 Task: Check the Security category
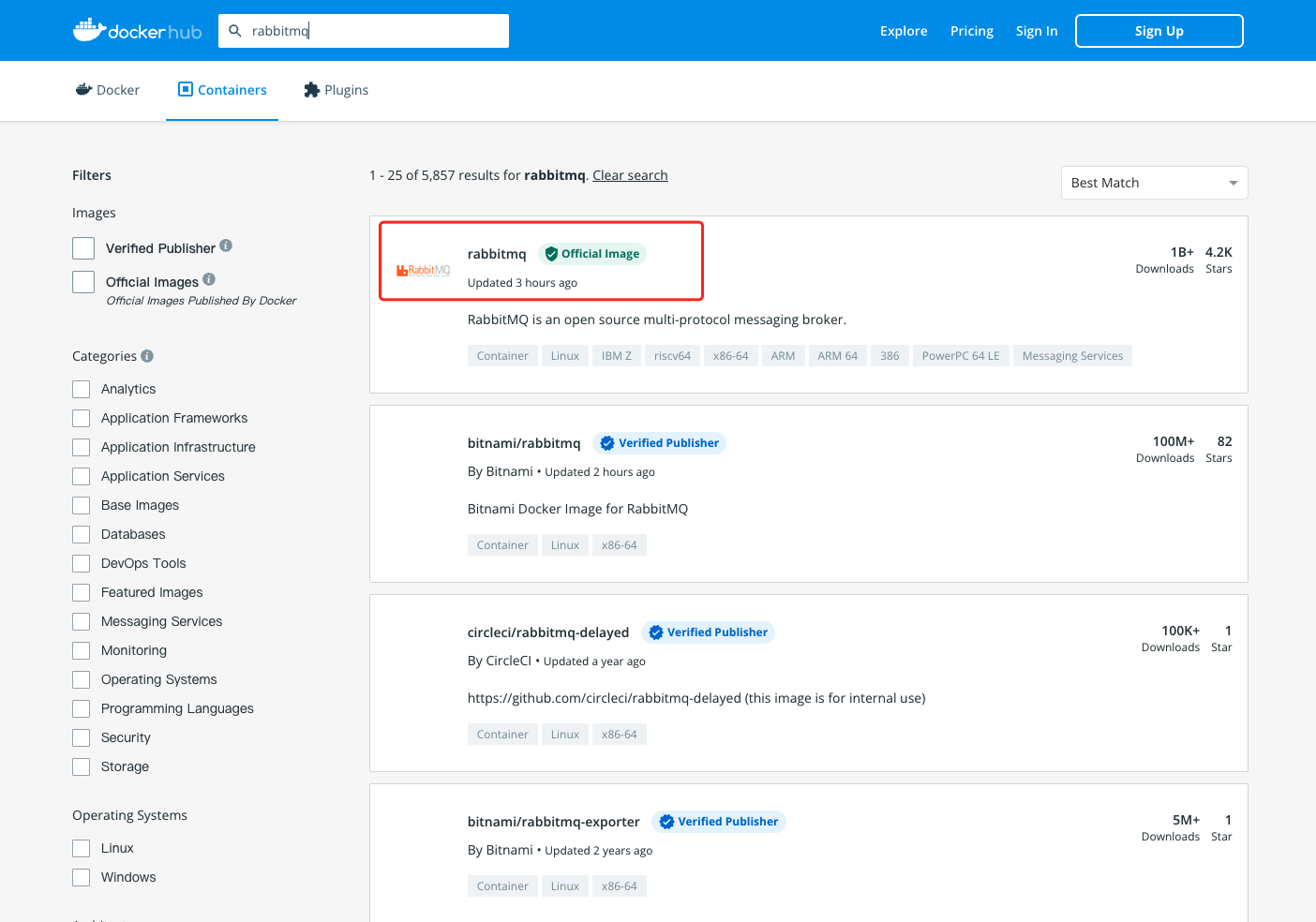(82, 737)
